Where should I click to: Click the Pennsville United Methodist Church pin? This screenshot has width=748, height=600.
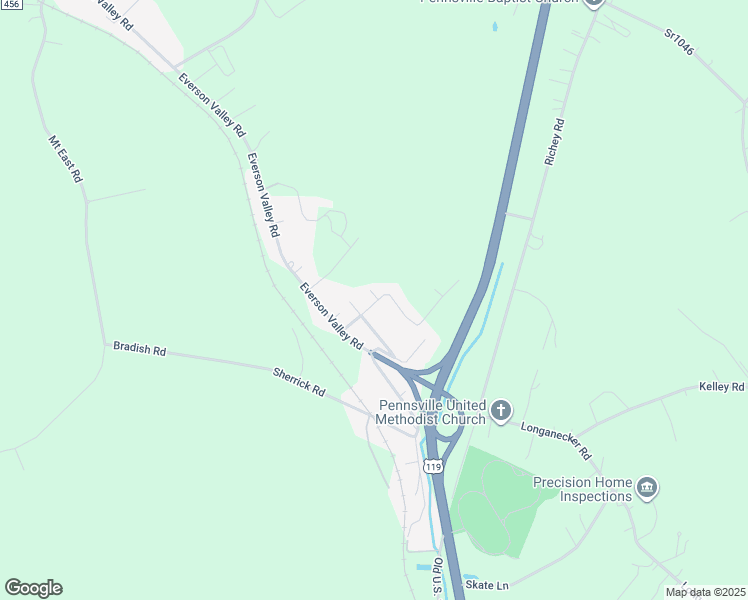500,411
